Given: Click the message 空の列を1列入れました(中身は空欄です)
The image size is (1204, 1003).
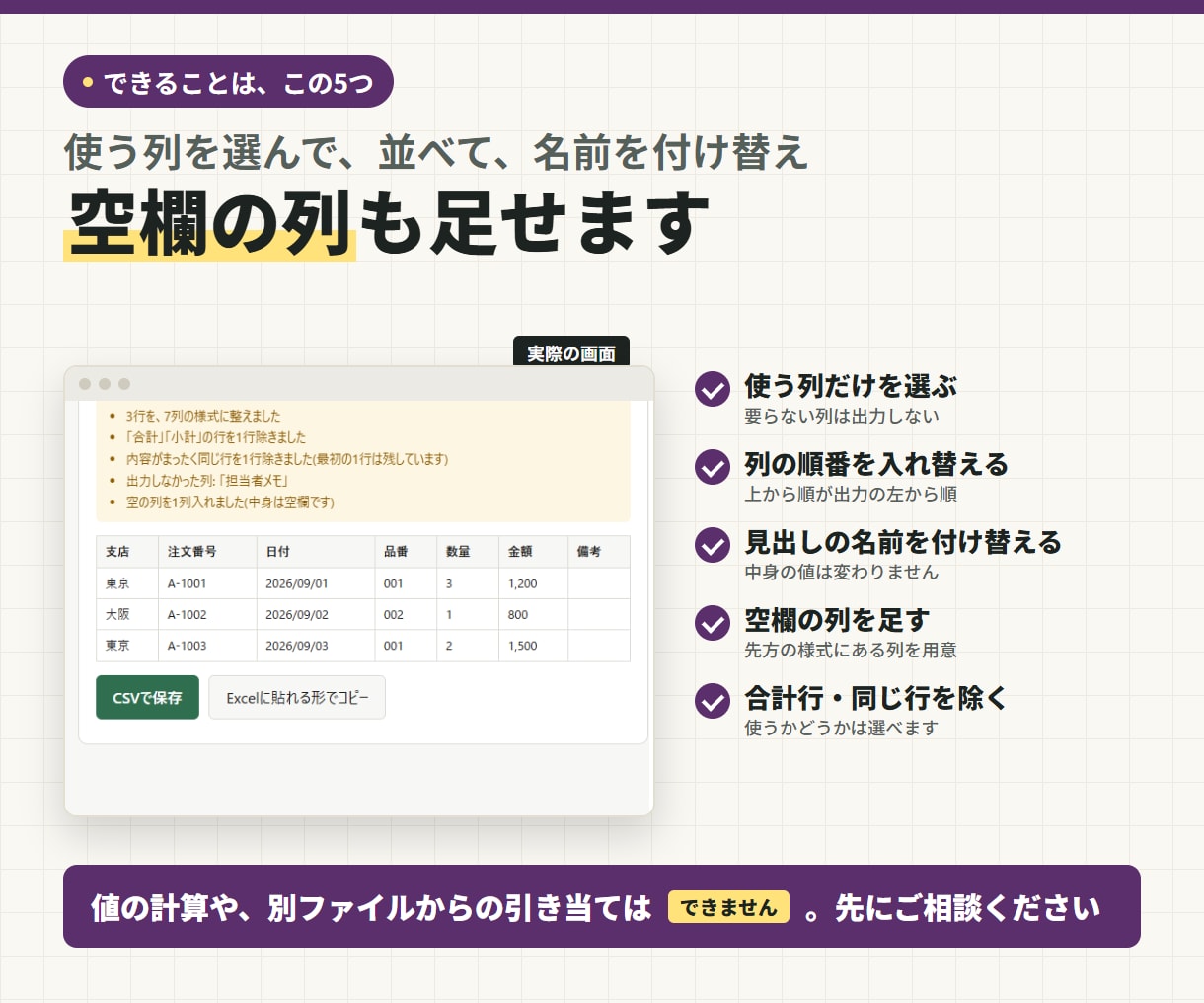Looking at the screenshot, I should tap(230, 502).
